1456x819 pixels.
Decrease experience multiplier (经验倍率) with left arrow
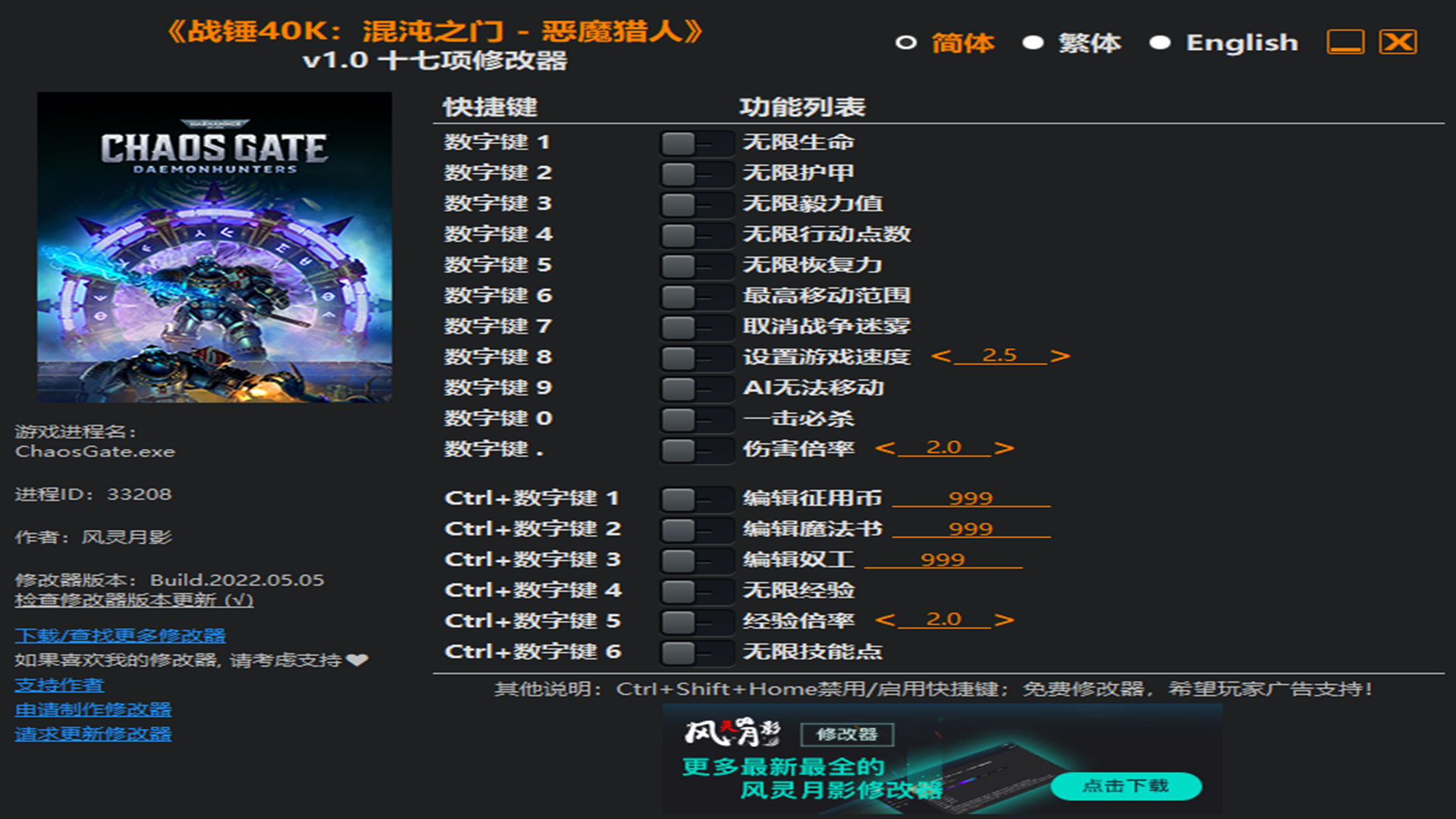(884, 620)
